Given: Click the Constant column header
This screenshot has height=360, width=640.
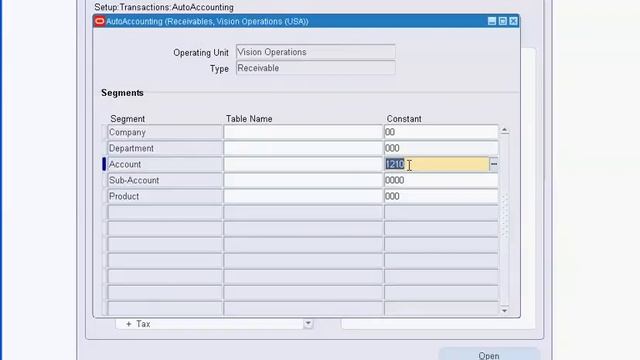Looking at the screenshot, I should click(x=404, y=119).
